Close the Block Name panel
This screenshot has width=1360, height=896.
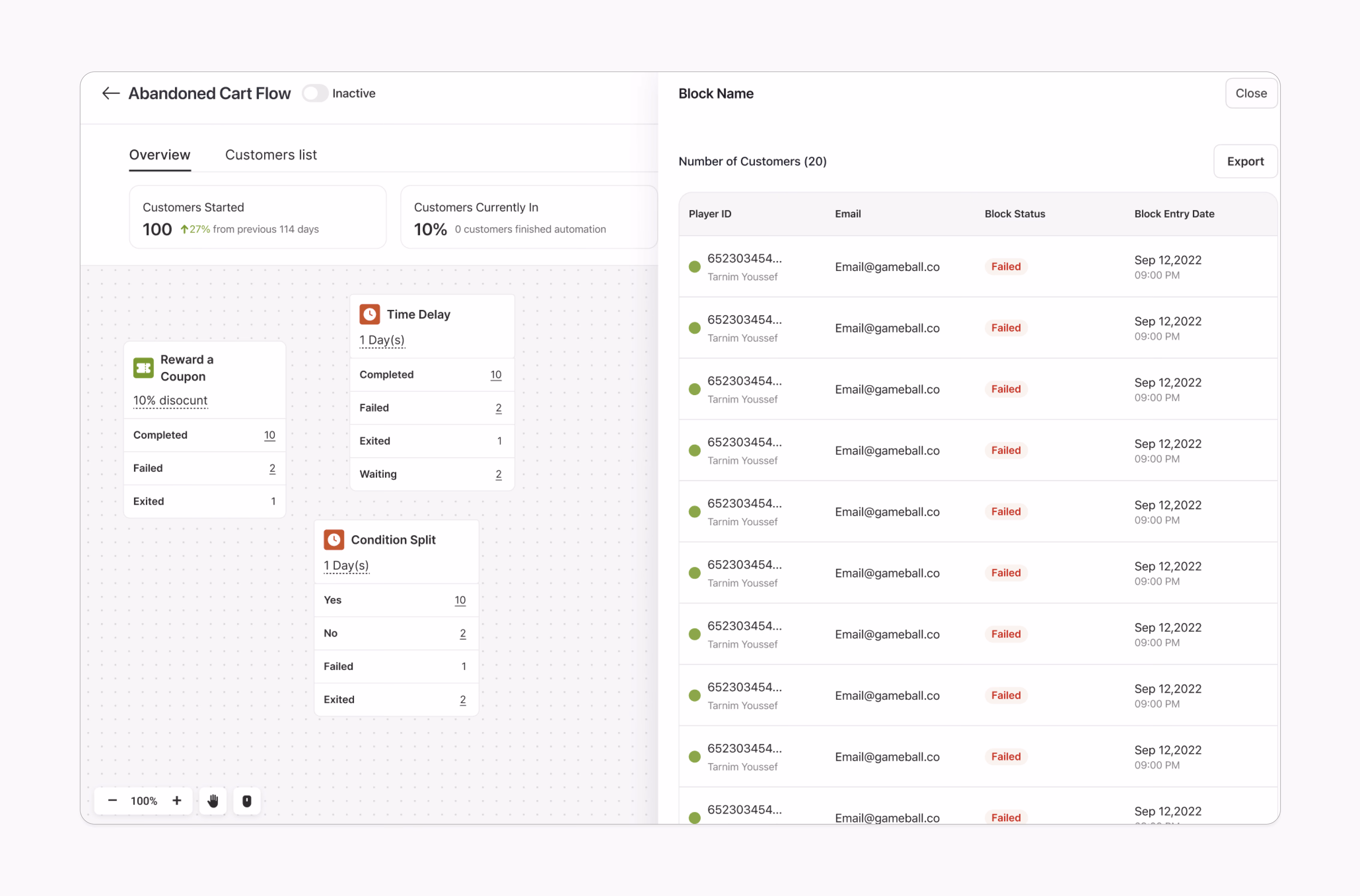point(1251,93)
